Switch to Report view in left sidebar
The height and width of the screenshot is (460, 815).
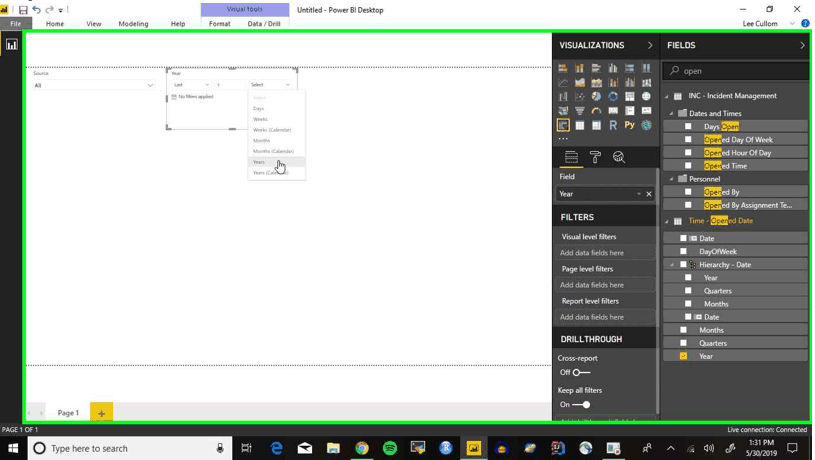click(11, 45)
